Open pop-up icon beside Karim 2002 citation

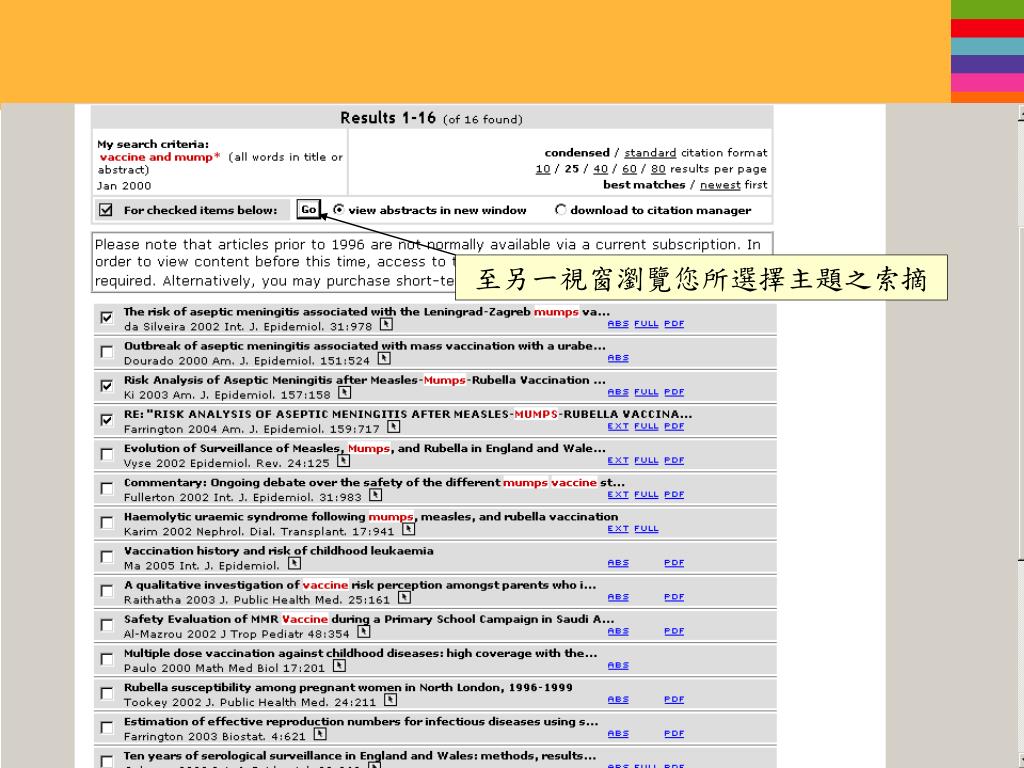pyautogui.click(x=408, y=529)
